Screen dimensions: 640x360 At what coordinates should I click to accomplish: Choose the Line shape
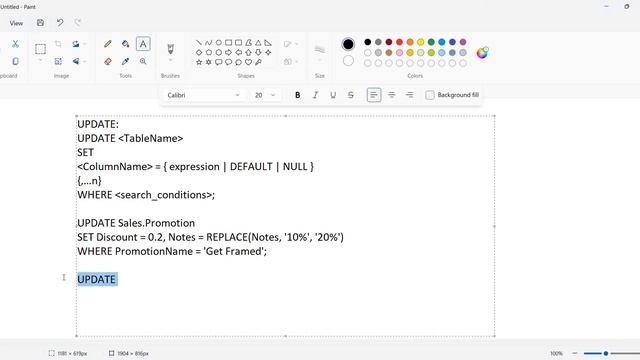199,42
